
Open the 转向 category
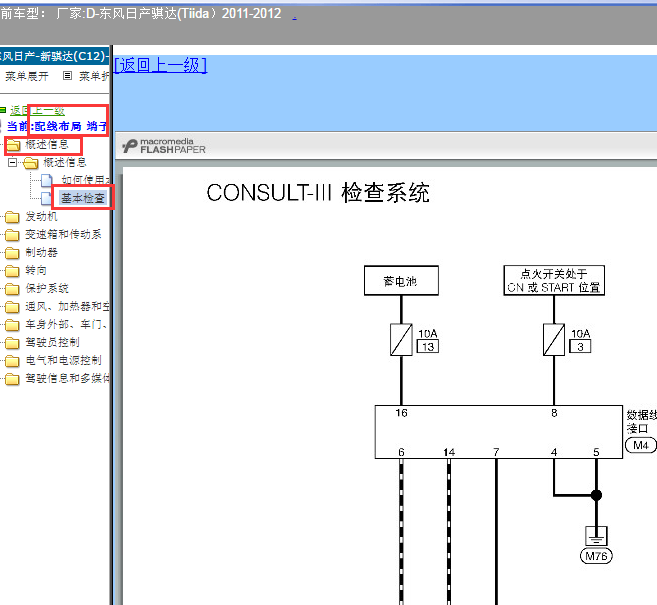click(36, 271)
